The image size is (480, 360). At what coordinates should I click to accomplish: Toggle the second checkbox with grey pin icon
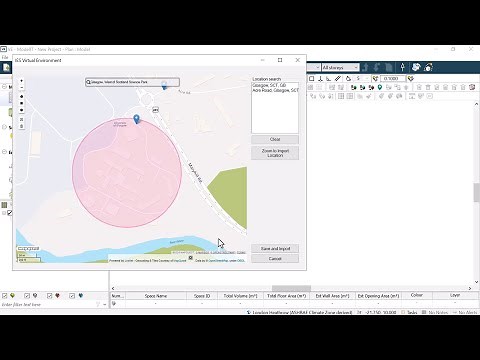point(27,296)
